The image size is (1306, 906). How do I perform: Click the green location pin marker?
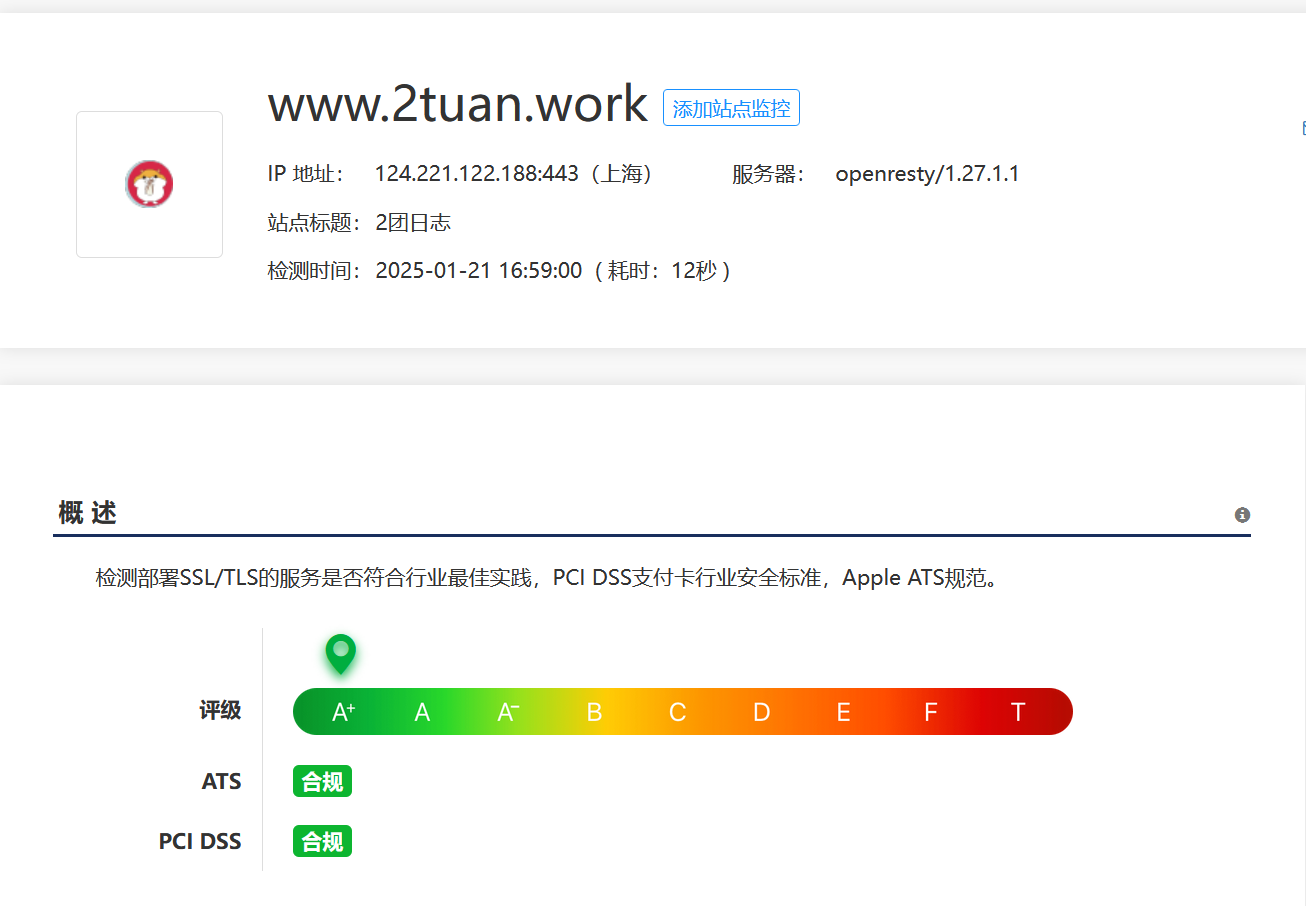click(x=341, y=654)
